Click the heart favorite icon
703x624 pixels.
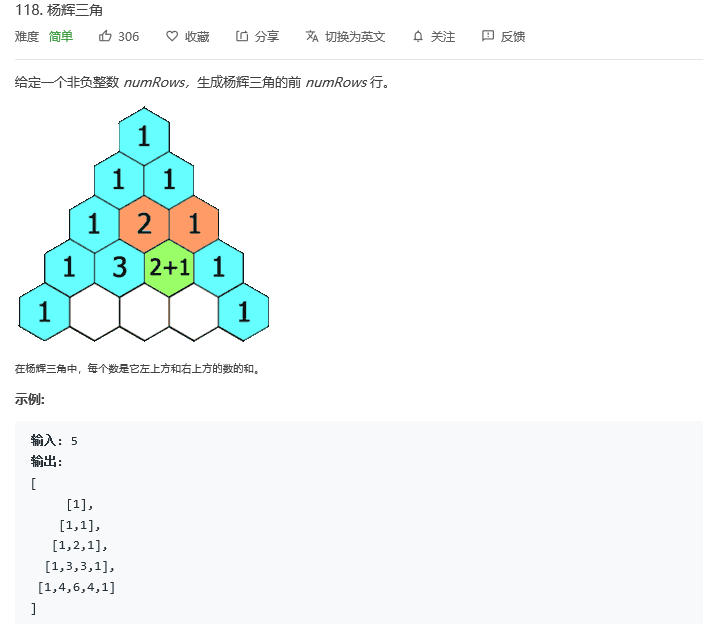tap(172, 36)
